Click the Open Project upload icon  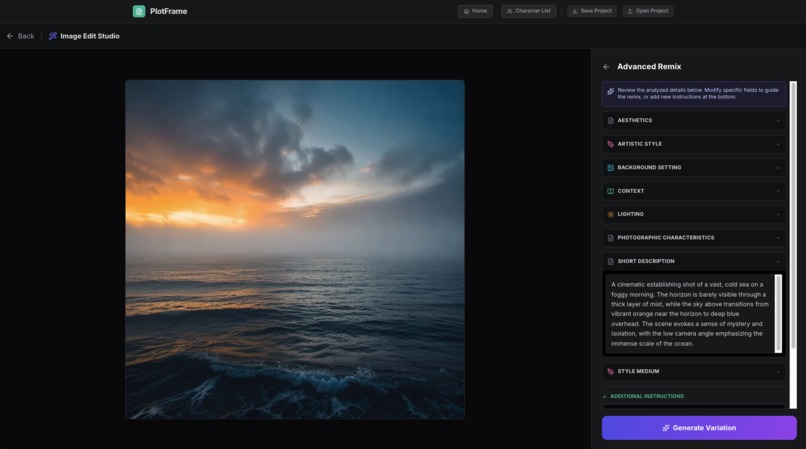[630, 11]
